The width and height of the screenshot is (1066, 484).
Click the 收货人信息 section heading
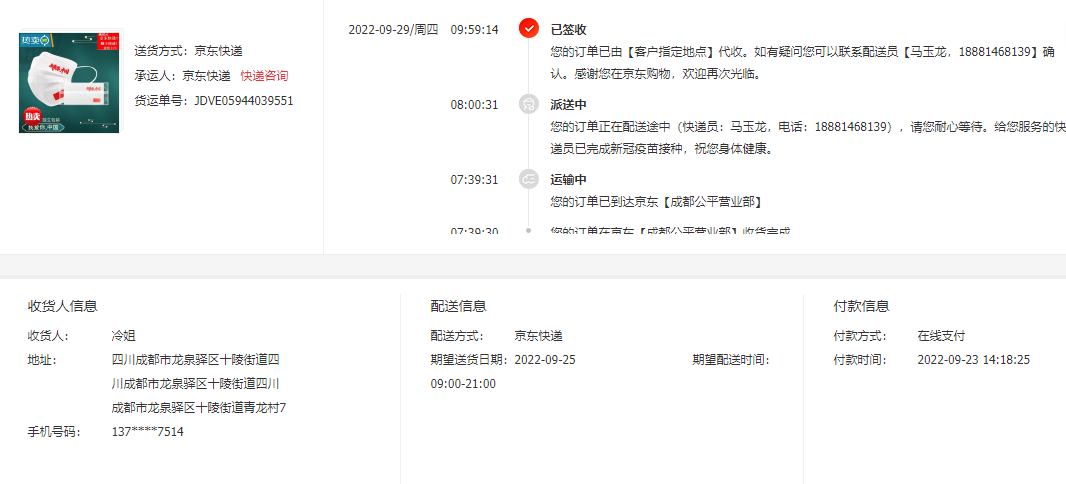[x=63, y=306]
